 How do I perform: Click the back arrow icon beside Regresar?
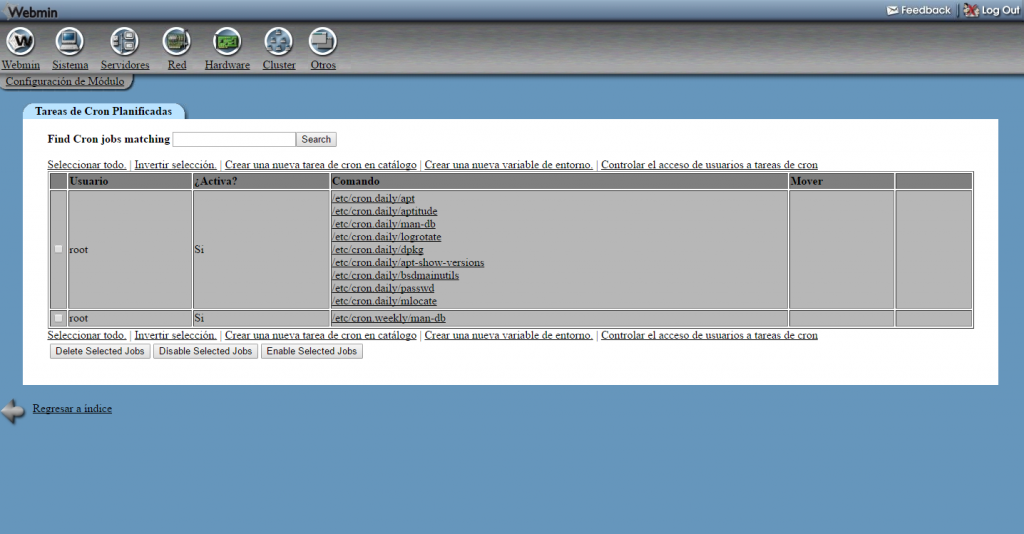pos(14,410)
